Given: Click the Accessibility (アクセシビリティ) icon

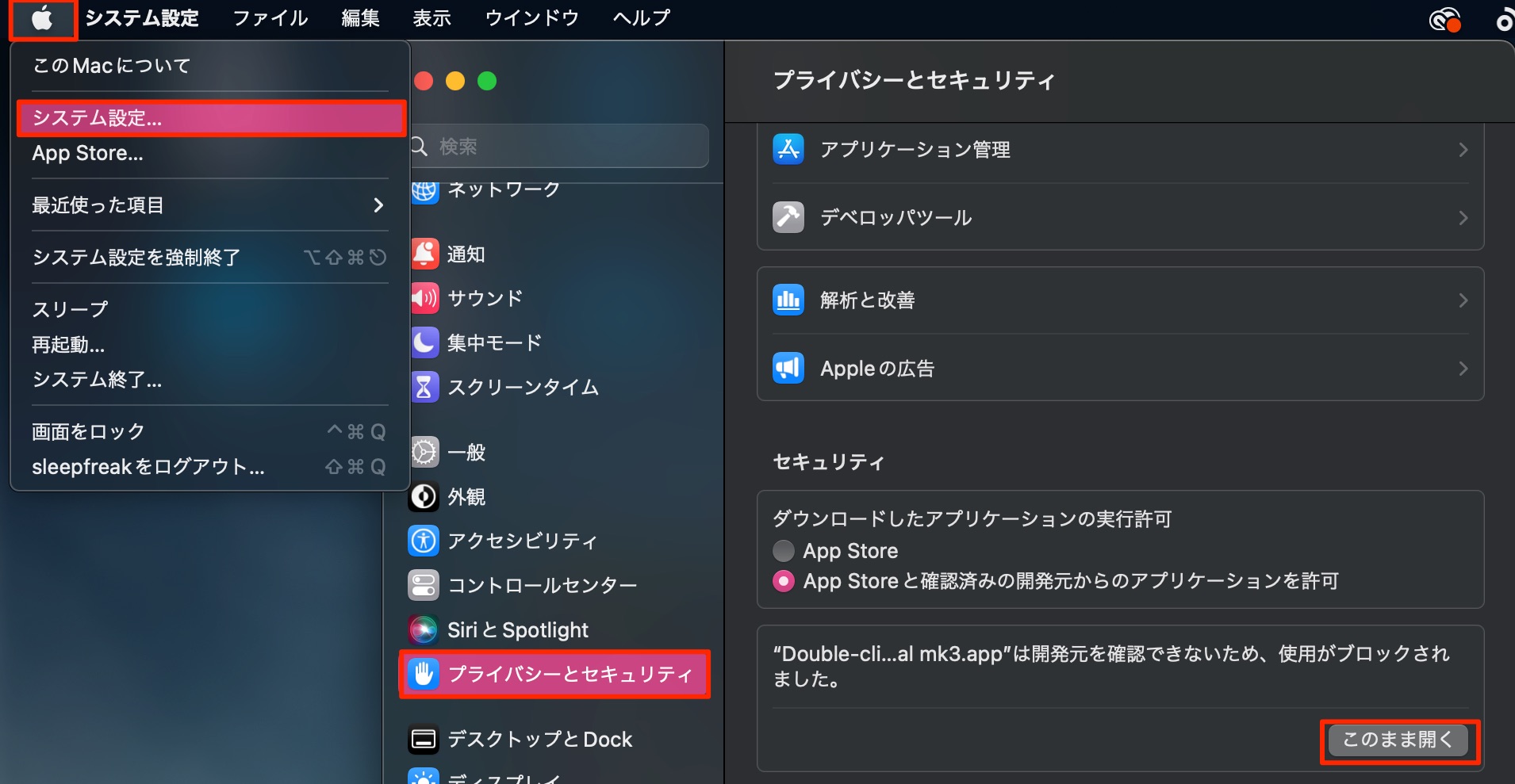Looking at the screenshot, I should (424, 541).
